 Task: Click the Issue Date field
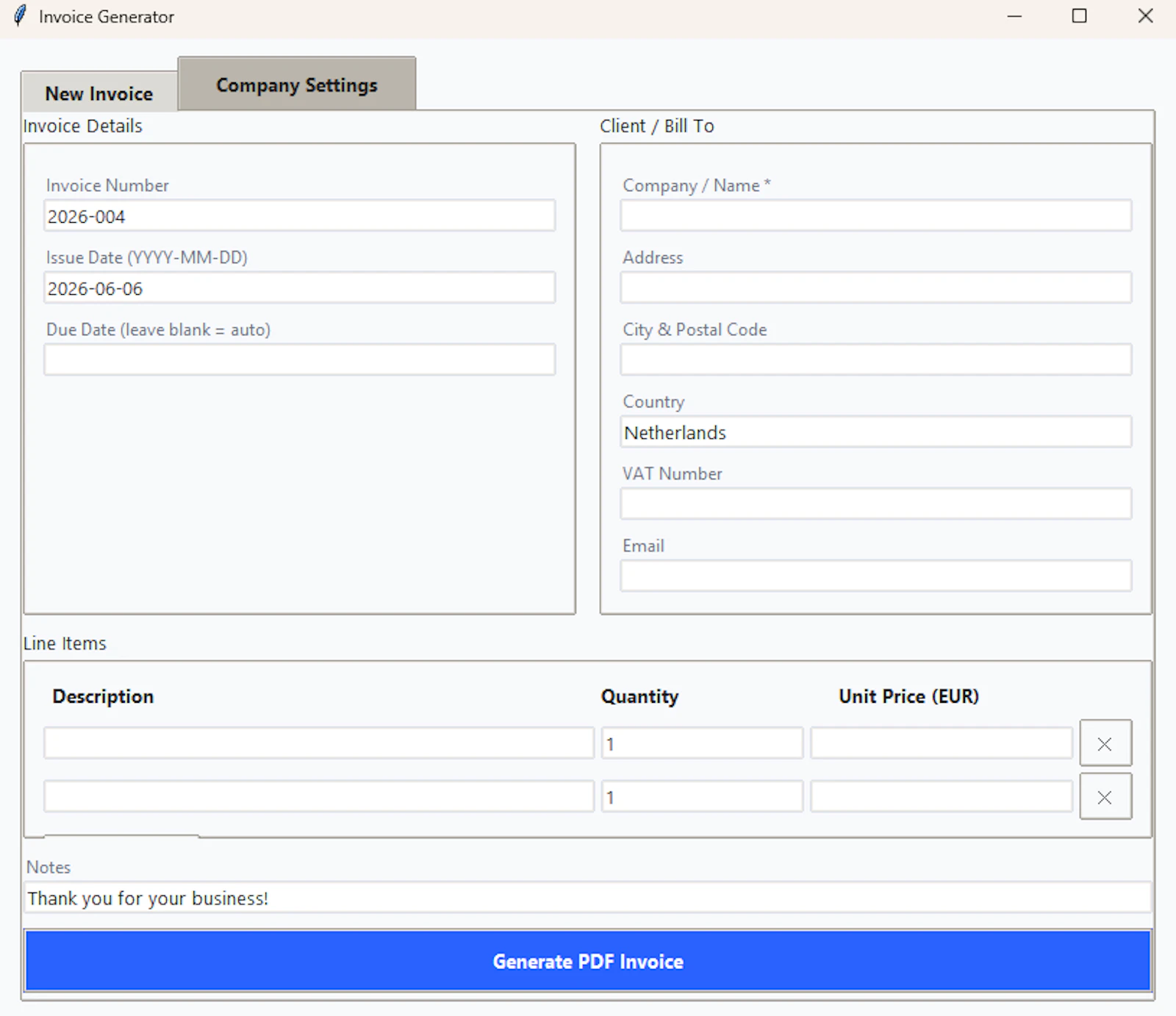(x=300, y=288)
